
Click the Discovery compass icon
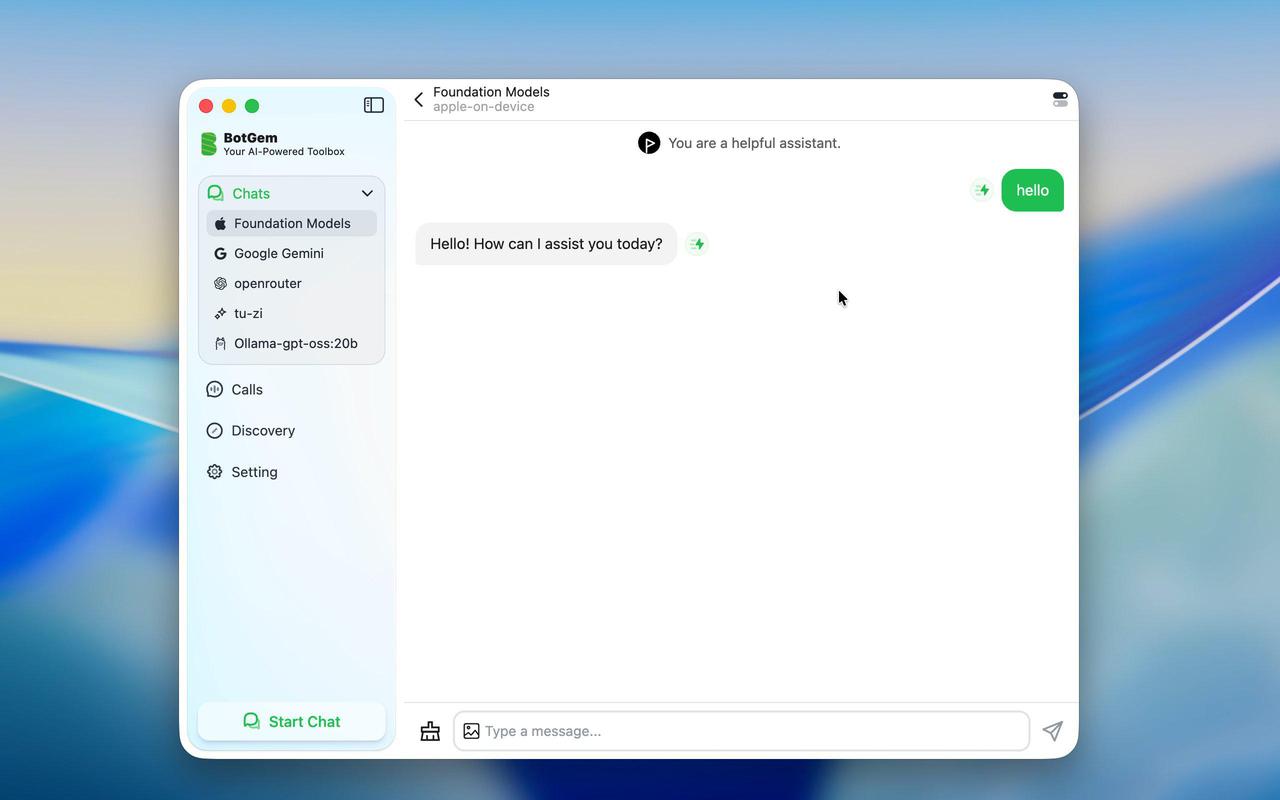click(x=214, y=431)
